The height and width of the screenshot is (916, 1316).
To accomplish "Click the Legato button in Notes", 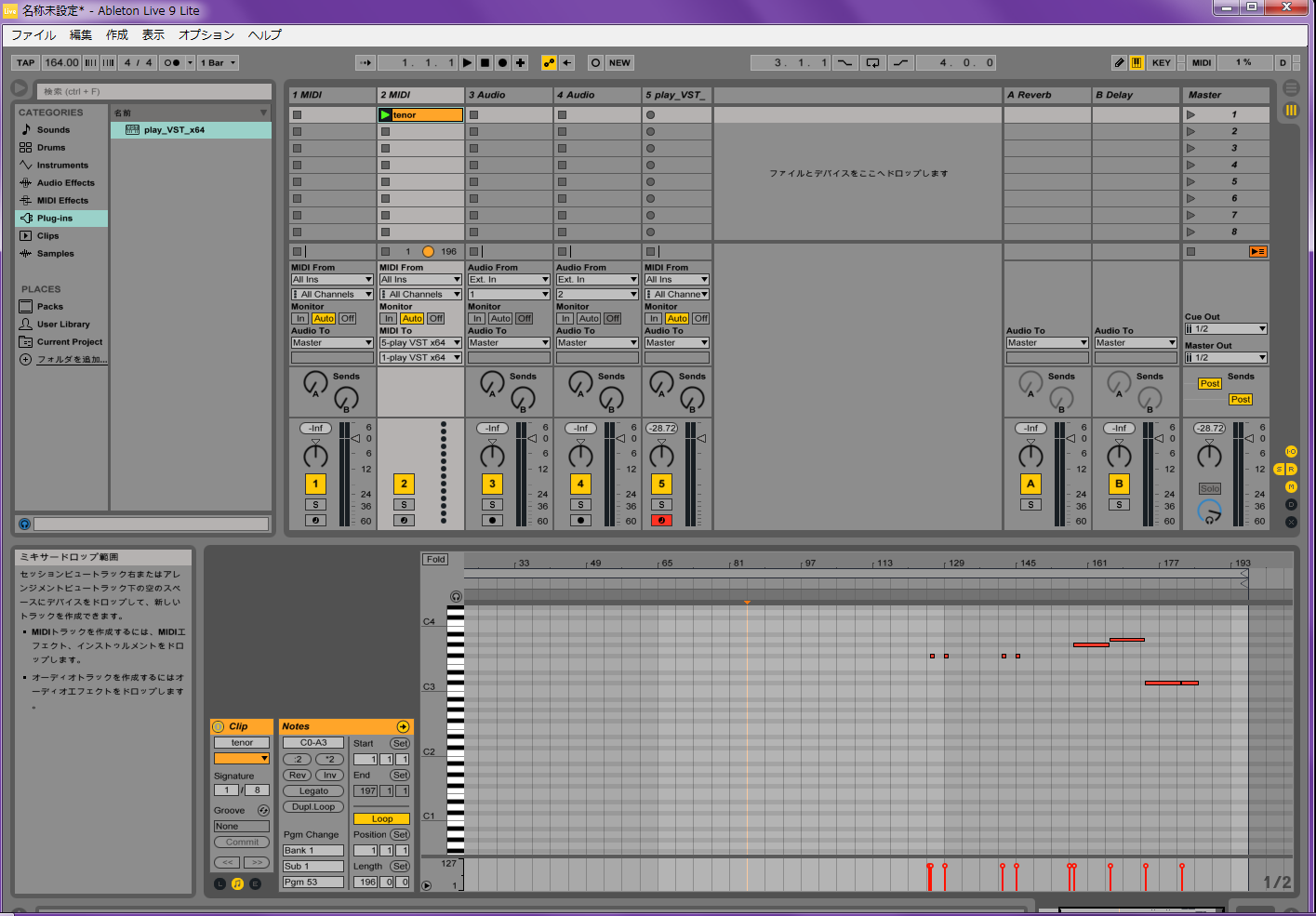I will click(313, 791).
